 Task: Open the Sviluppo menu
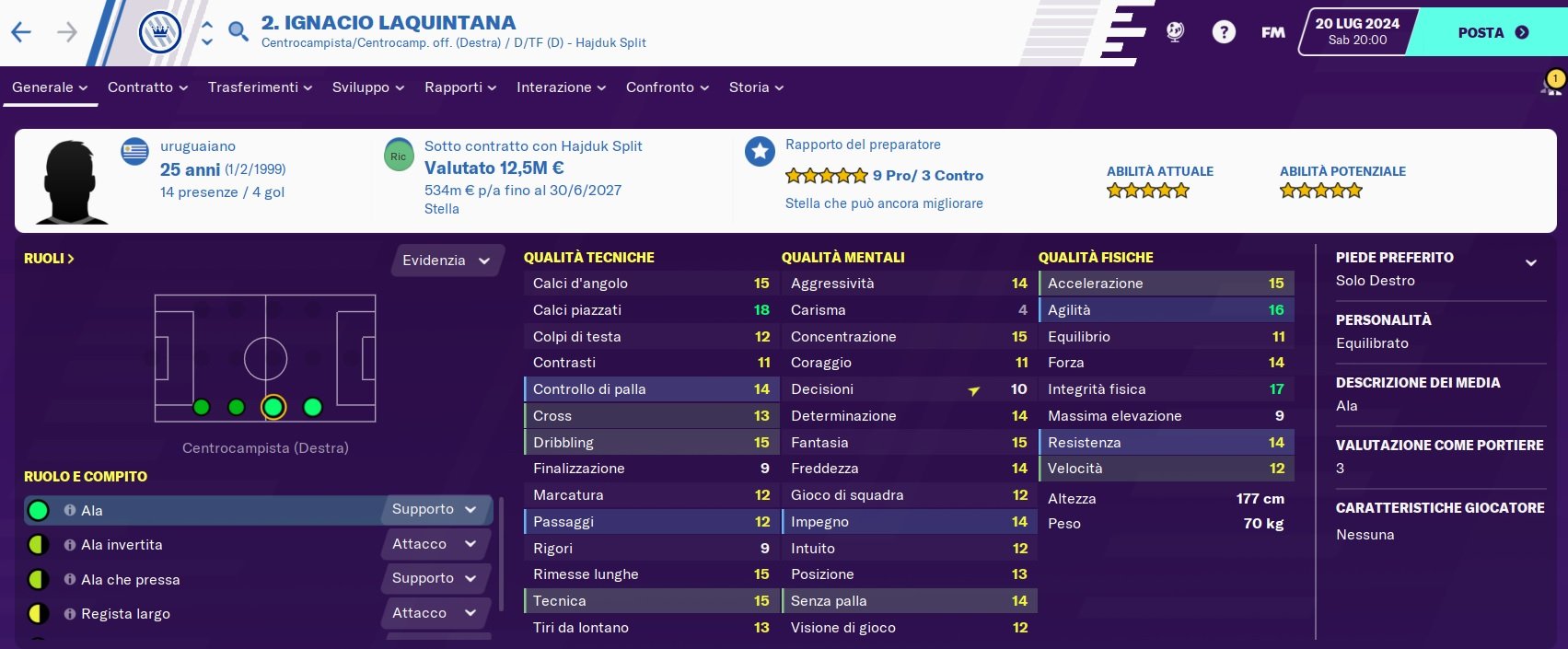pyautogui.click(x=367, y=87)
